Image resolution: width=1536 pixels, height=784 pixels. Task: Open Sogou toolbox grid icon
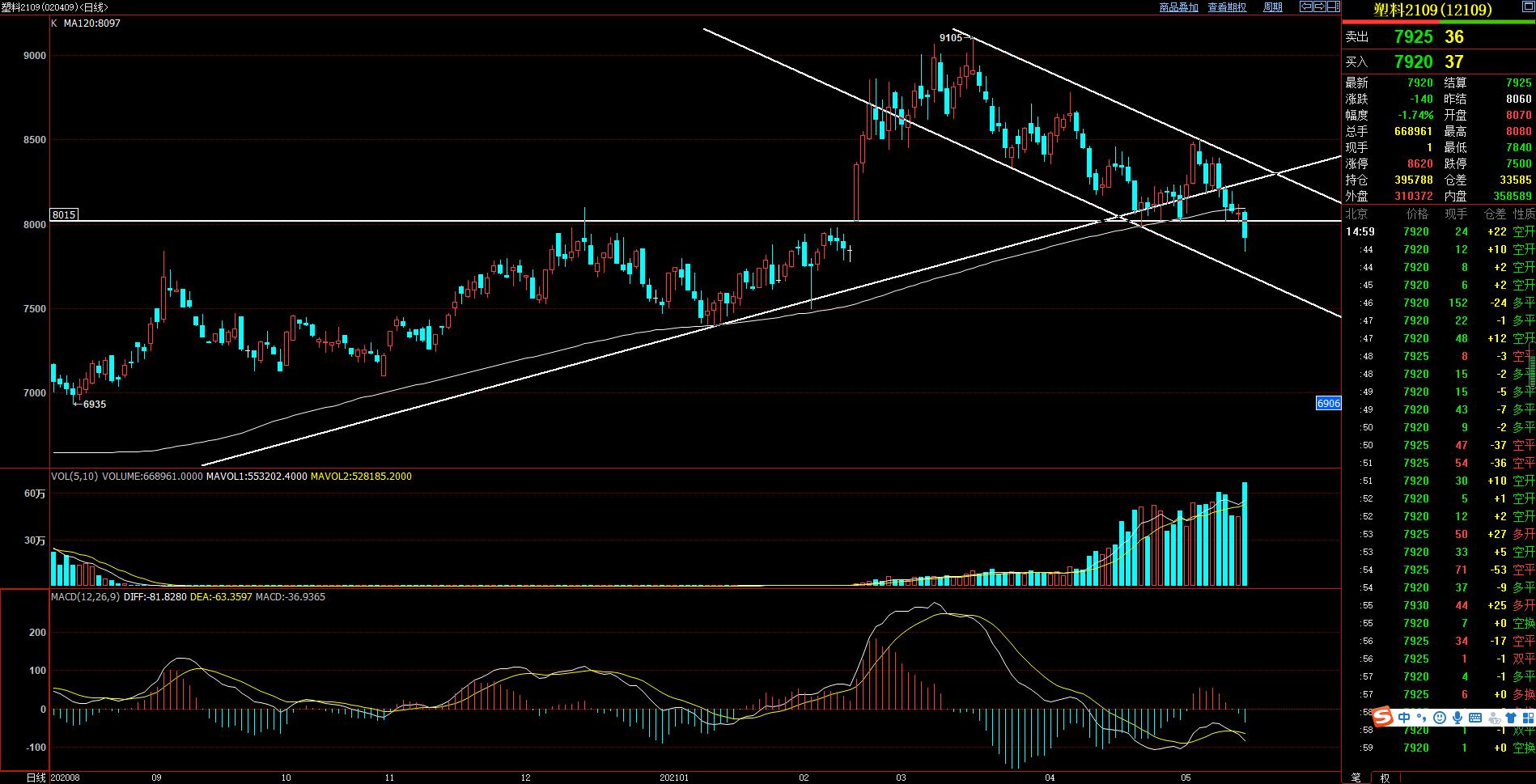1527,718
